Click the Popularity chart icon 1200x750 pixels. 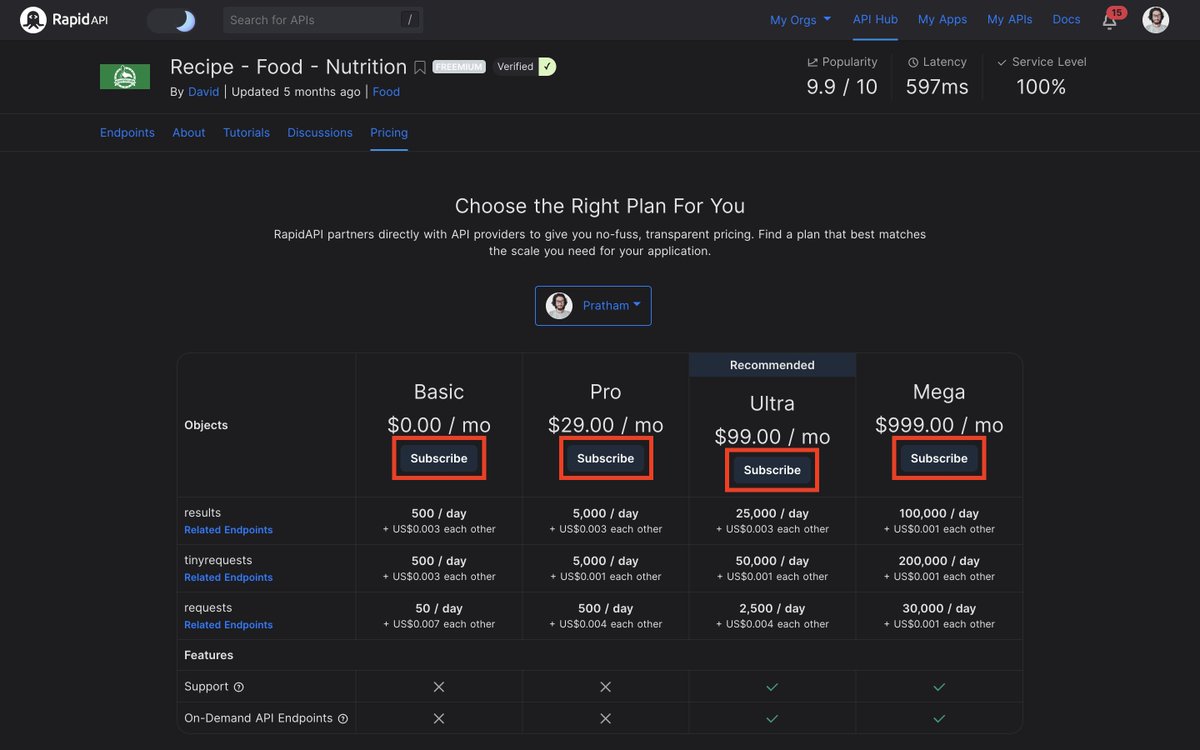(812, 62)
